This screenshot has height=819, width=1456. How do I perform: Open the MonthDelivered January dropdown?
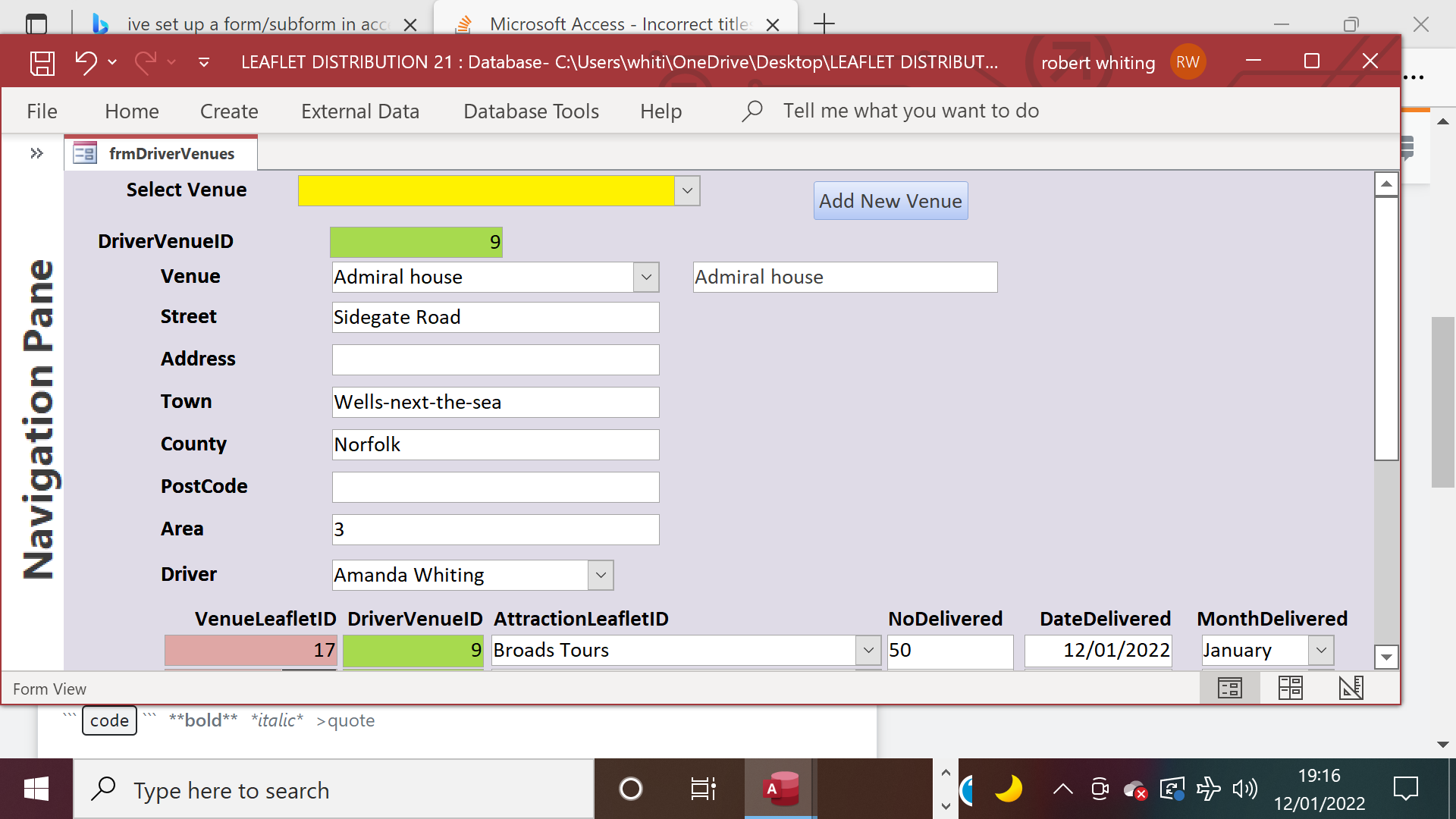(1321, 651)
